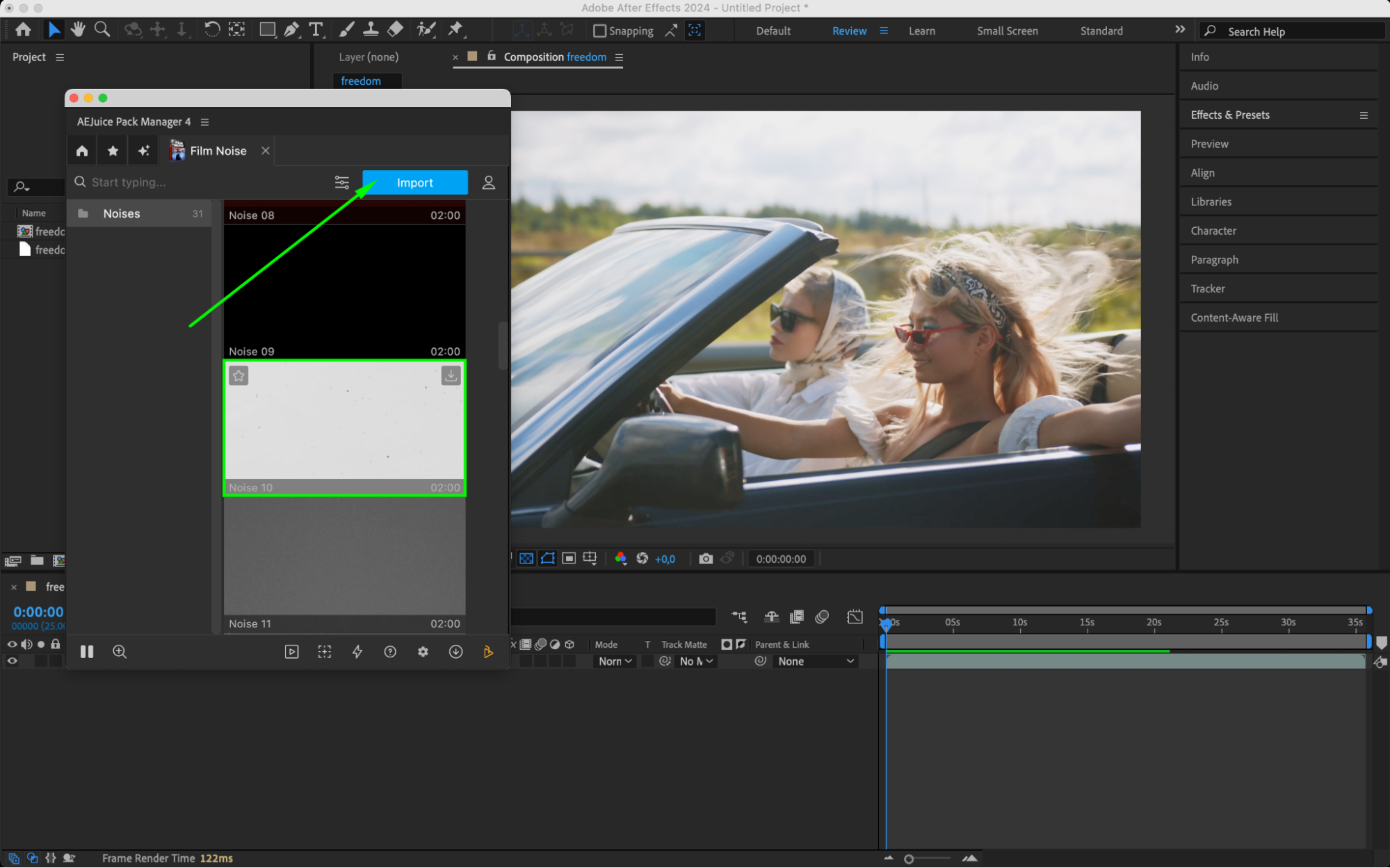Click the snapshot camera icon
This screenshot has width=1390, height=868.
pos(705,559)
